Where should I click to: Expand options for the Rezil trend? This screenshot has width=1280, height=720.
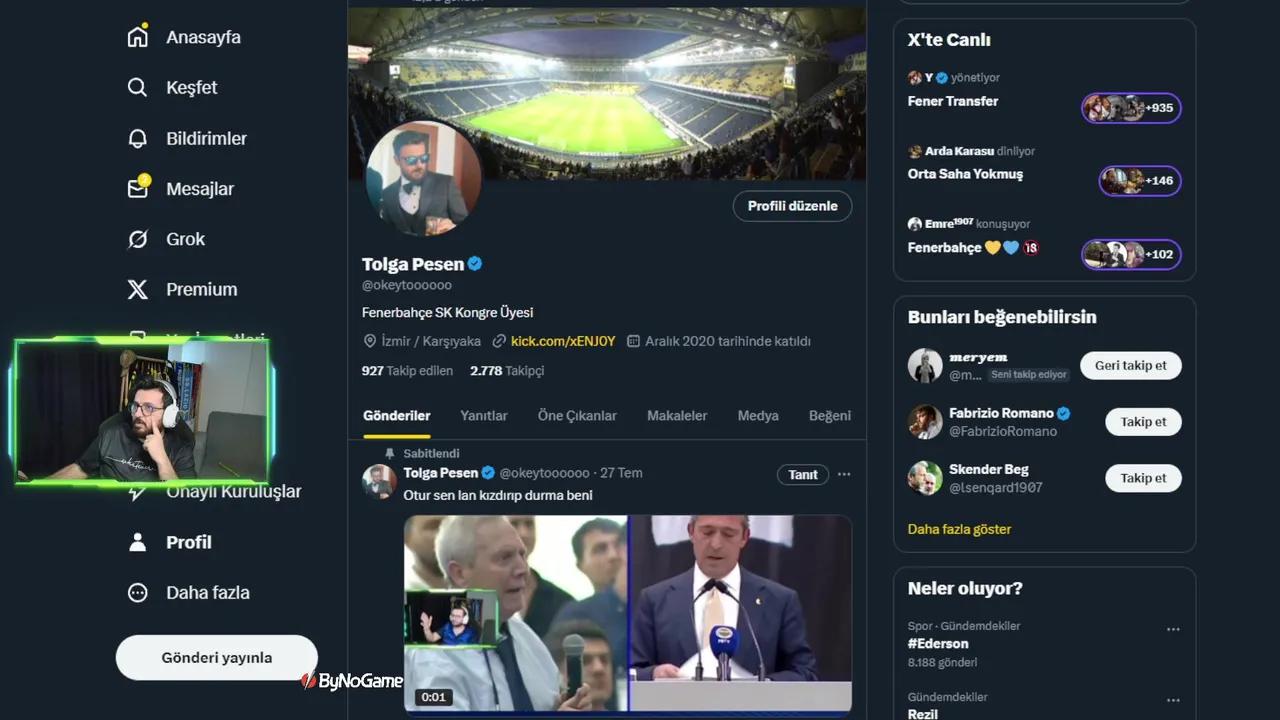(1173, 700)
